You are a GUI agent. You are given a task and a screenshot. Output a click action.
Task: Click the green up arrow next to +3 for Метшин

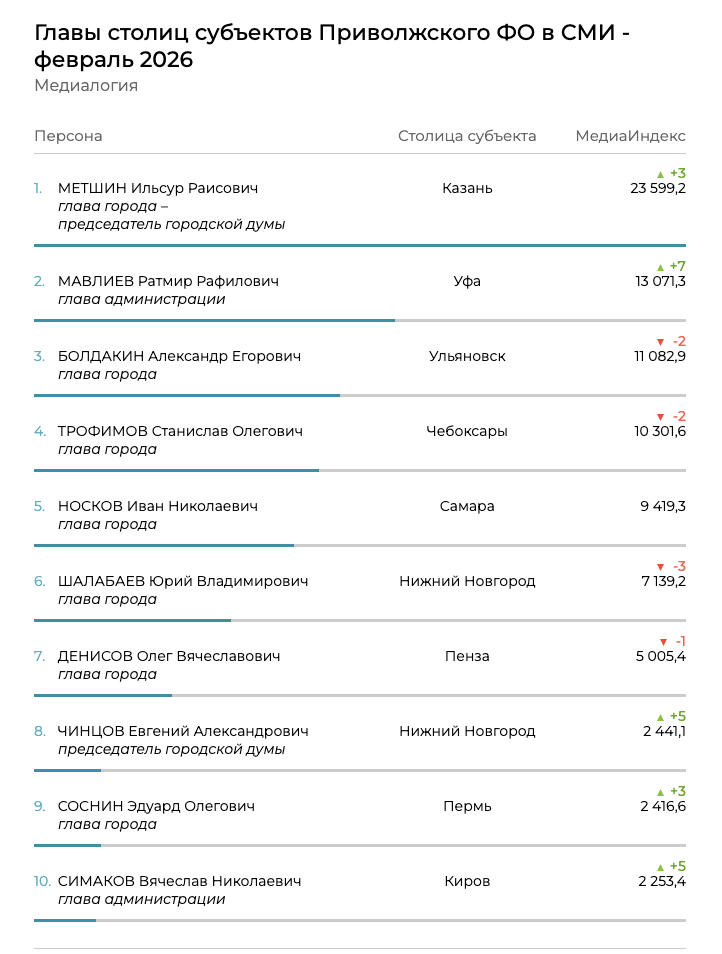point(660,173)
